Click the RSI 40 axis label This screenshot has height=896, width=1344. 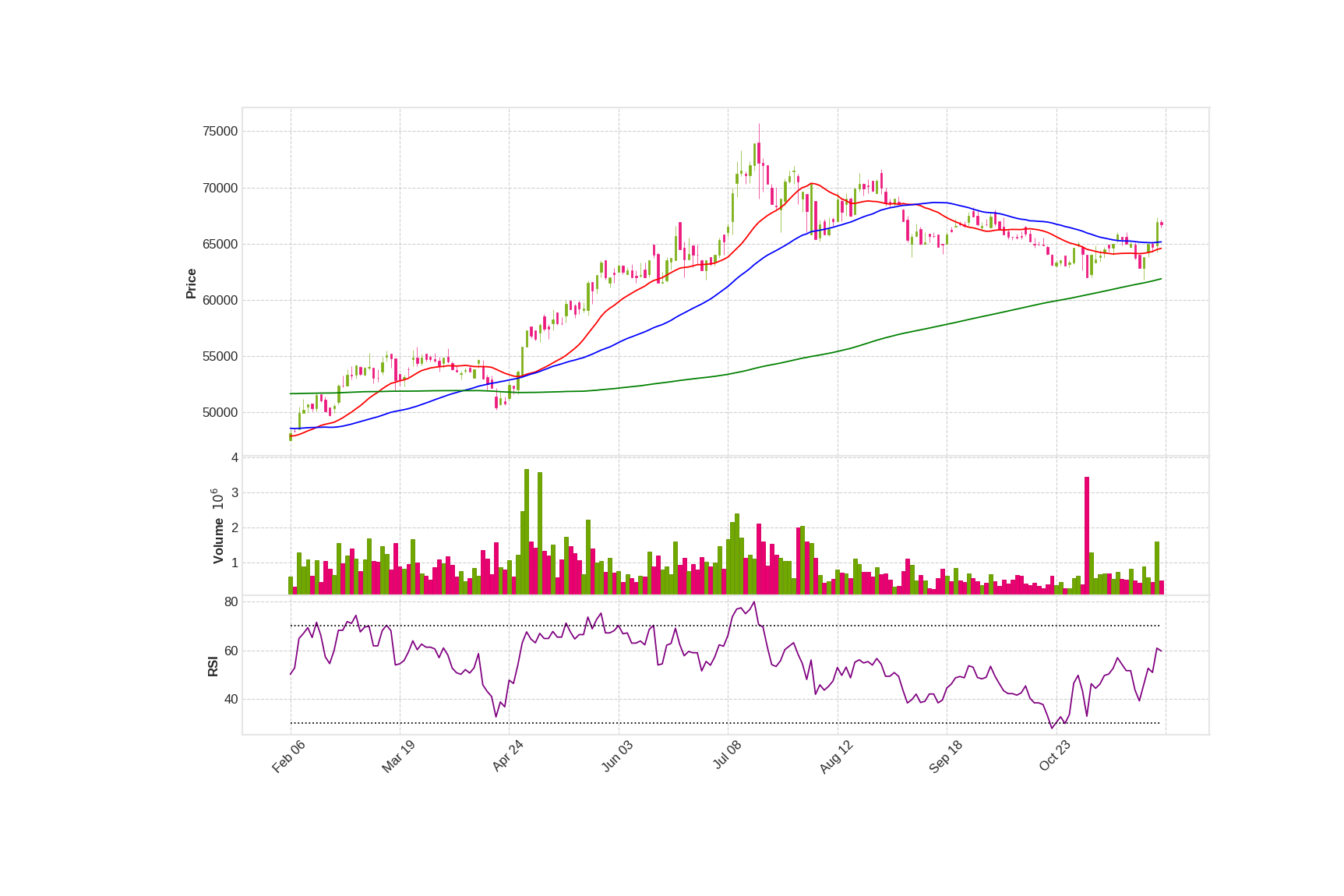[231, 700]
